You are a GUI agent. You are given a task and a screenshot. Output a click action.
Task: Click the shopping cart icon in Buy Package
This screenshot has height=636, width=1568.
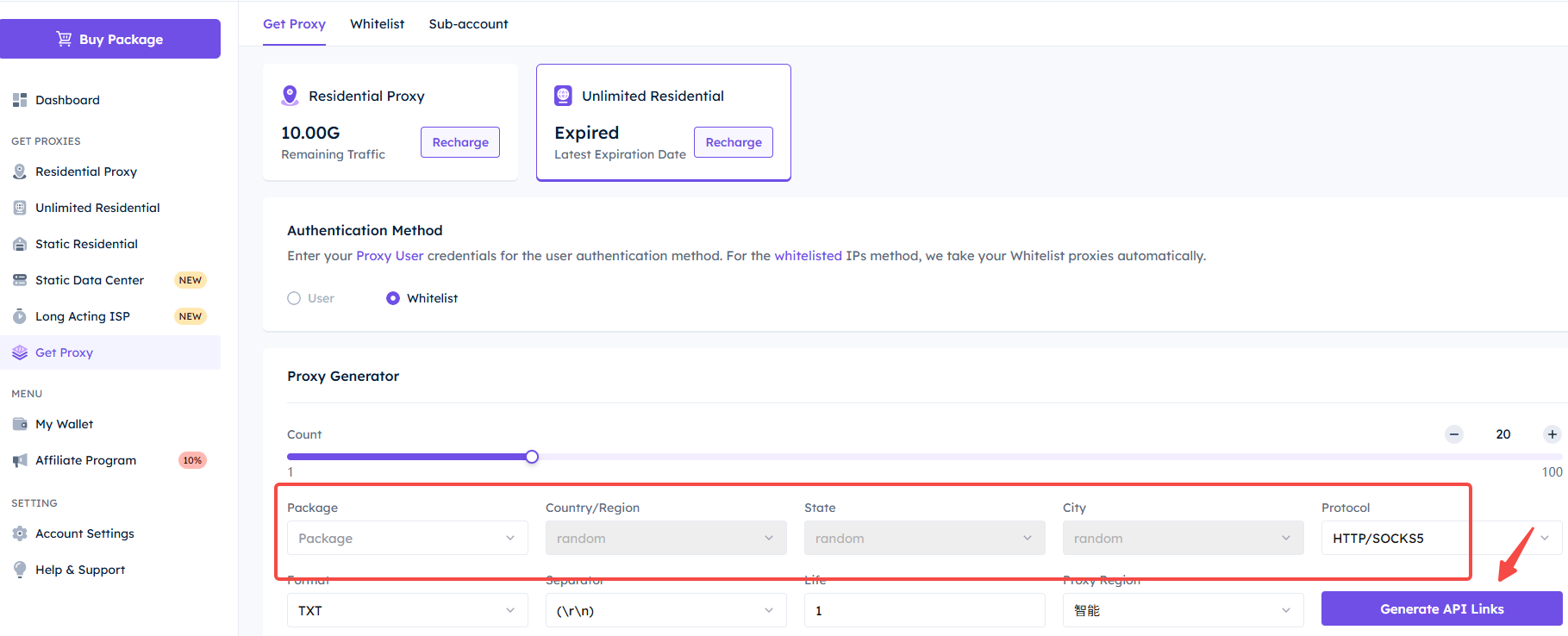pos(64,39)
